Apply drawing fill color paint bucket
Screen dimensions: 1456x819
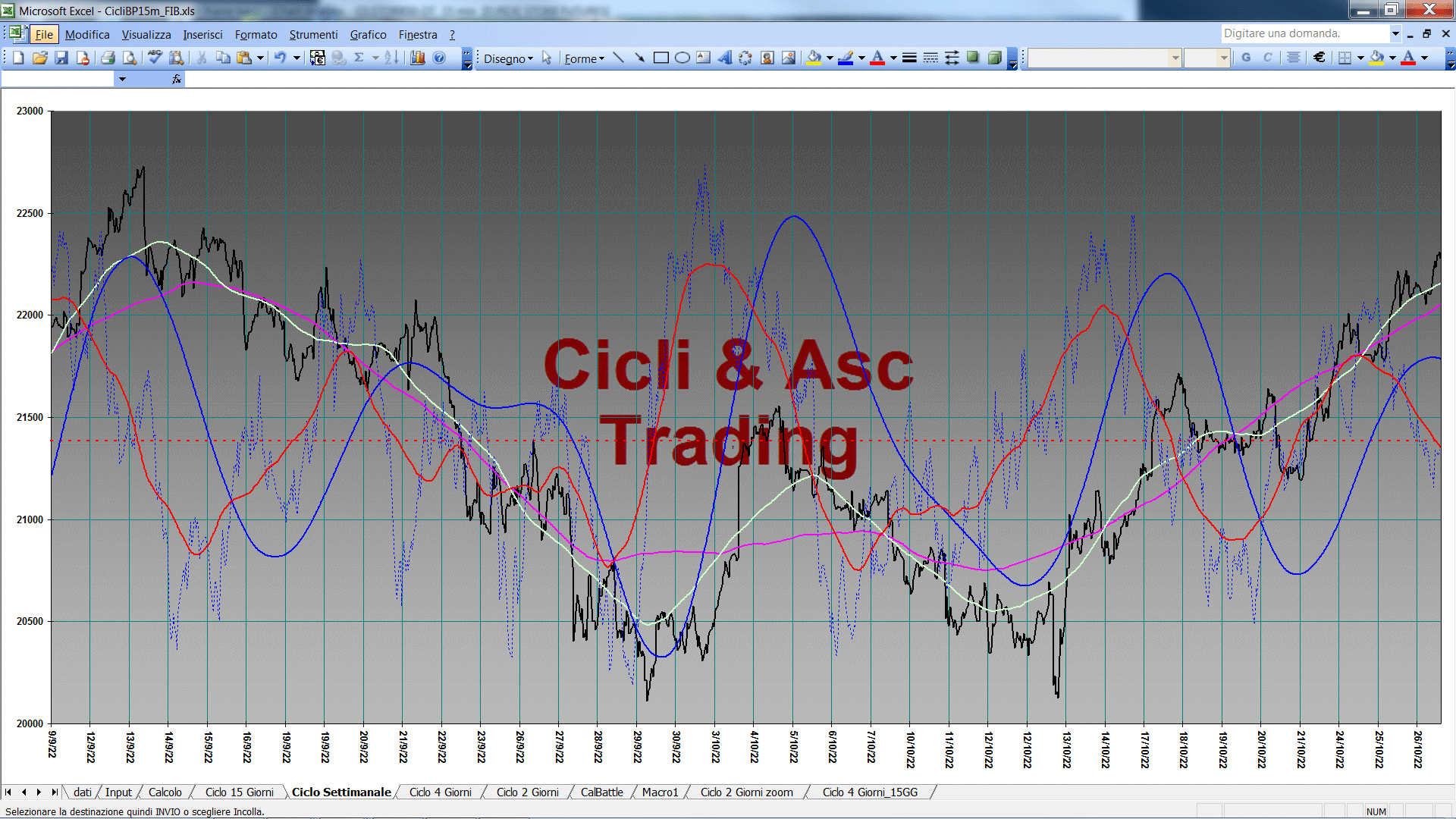pyautogui.click(x=814, y=58)
